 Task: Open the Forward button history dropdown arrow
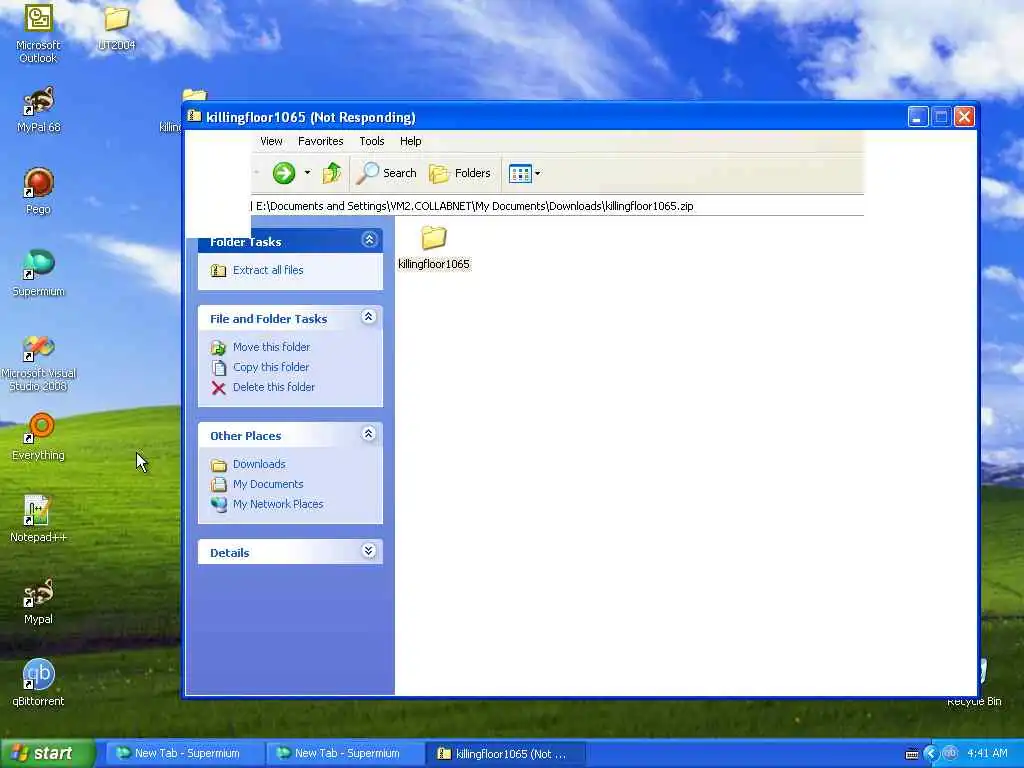point(308,173)
